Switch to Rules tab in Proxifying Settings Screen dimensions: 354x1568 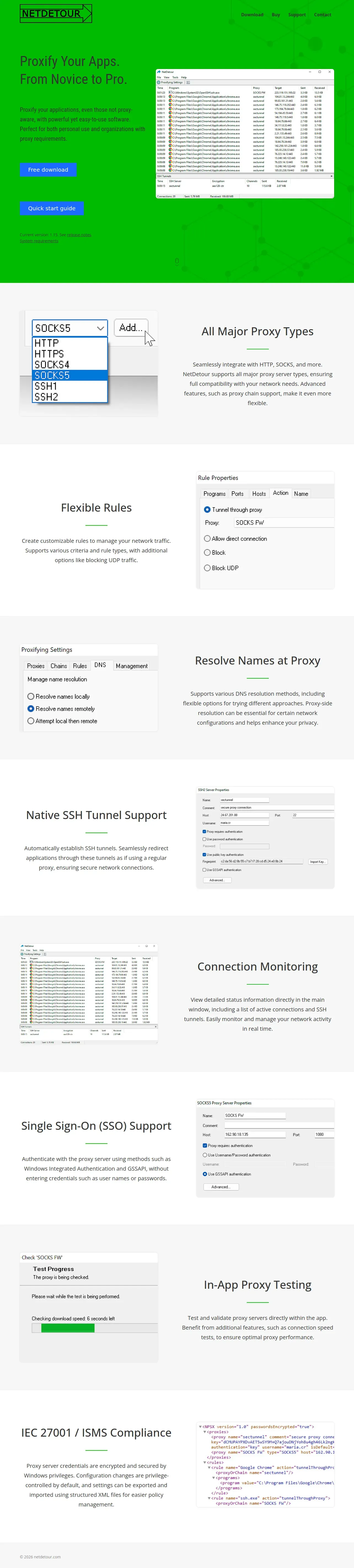(80, 666)
